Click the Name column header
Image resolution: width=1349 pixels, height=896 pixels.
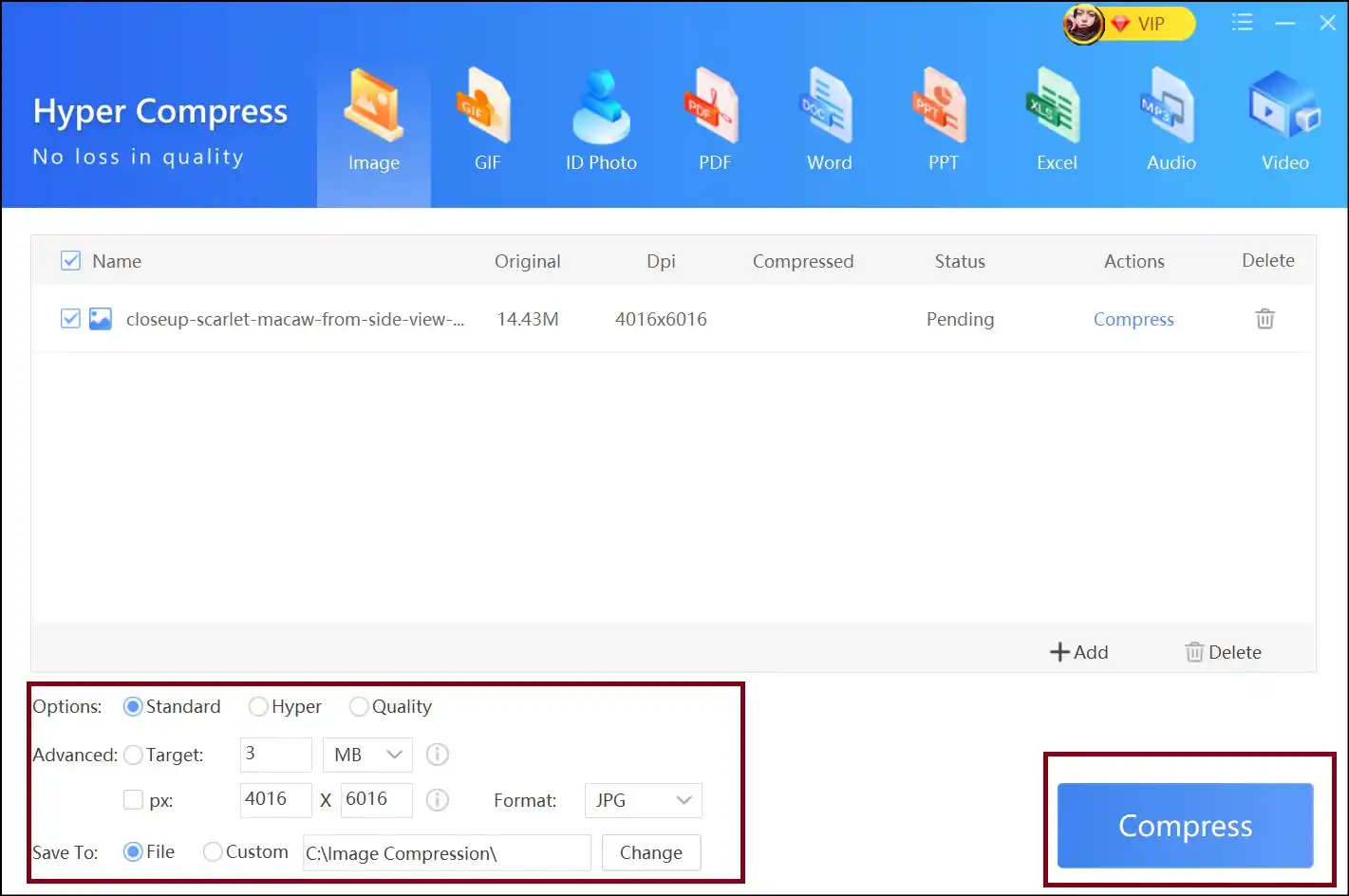(x=117, y=261)
